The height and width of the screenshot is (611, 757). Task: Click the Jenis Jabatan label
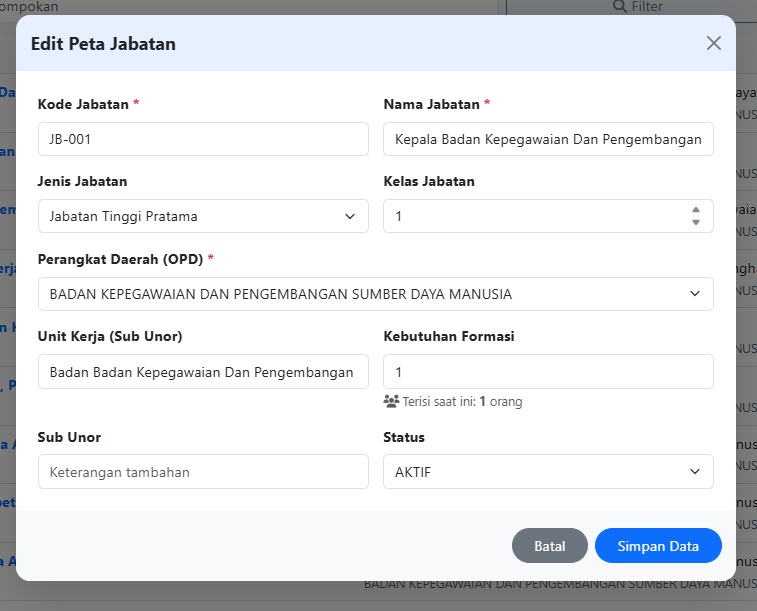(83, 181)
